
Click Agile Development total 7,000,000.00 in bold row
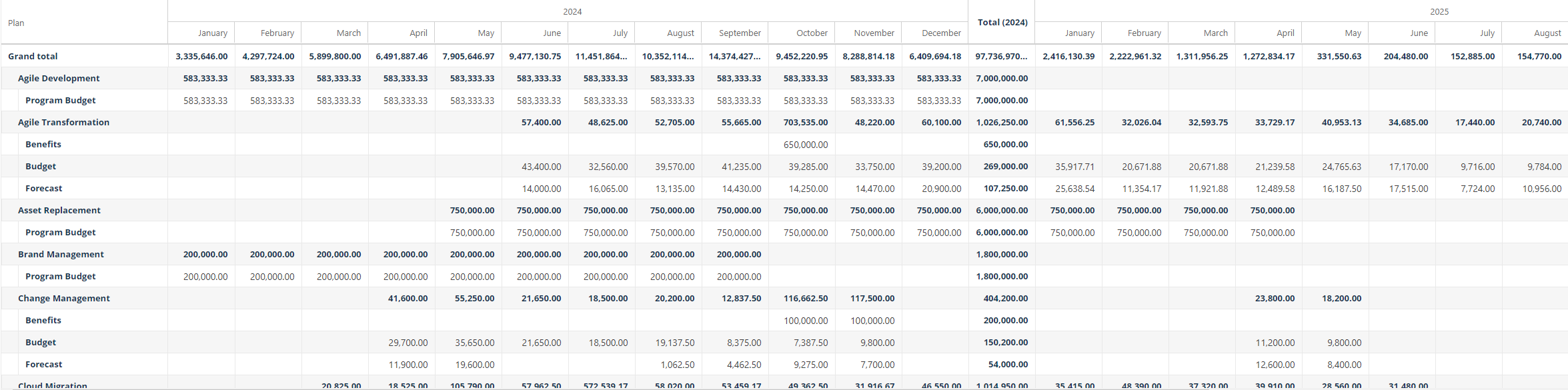click(1002, 78)
